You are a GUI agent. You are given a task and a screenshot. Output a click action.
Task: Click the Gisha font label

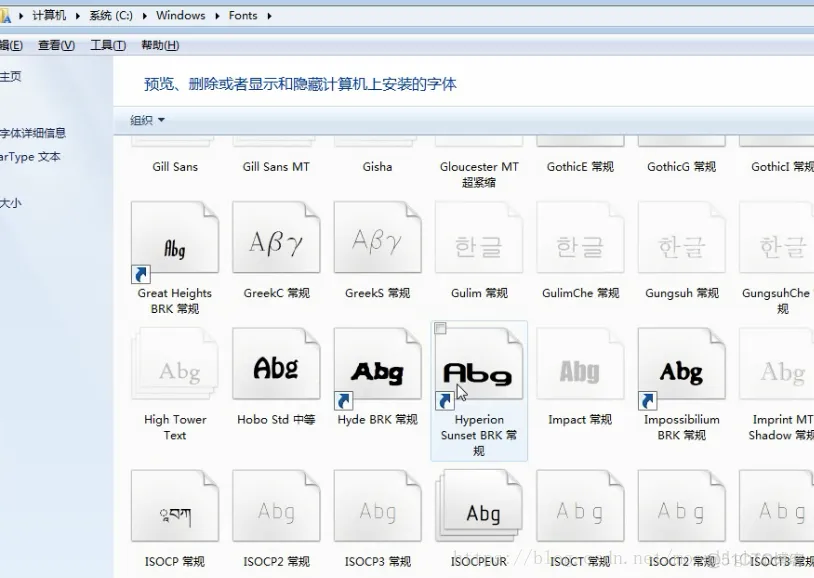click(x=377, y=167)
